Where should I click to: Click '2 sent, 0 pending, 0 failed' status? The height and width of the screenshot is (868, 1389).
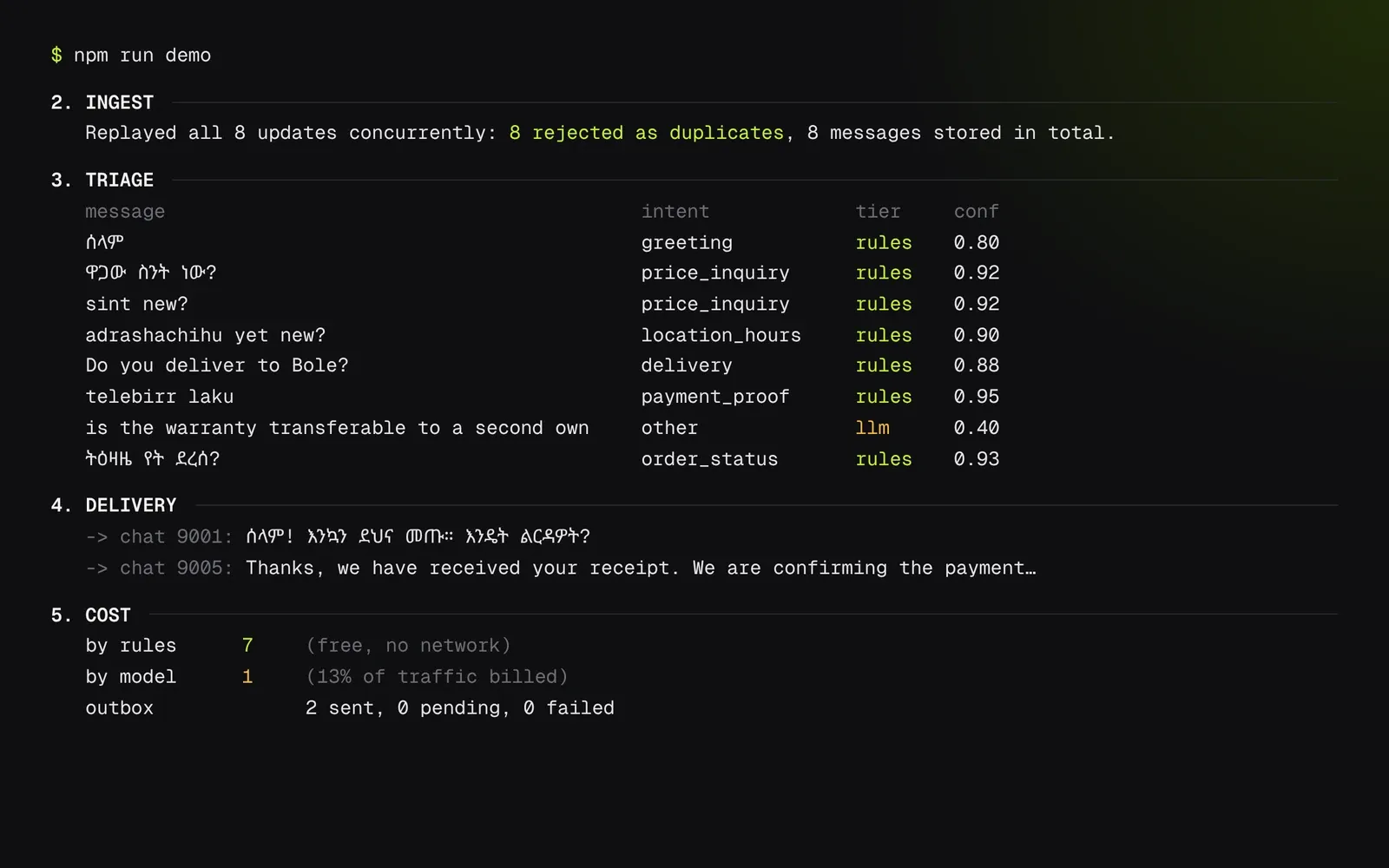tap(460, 708)
